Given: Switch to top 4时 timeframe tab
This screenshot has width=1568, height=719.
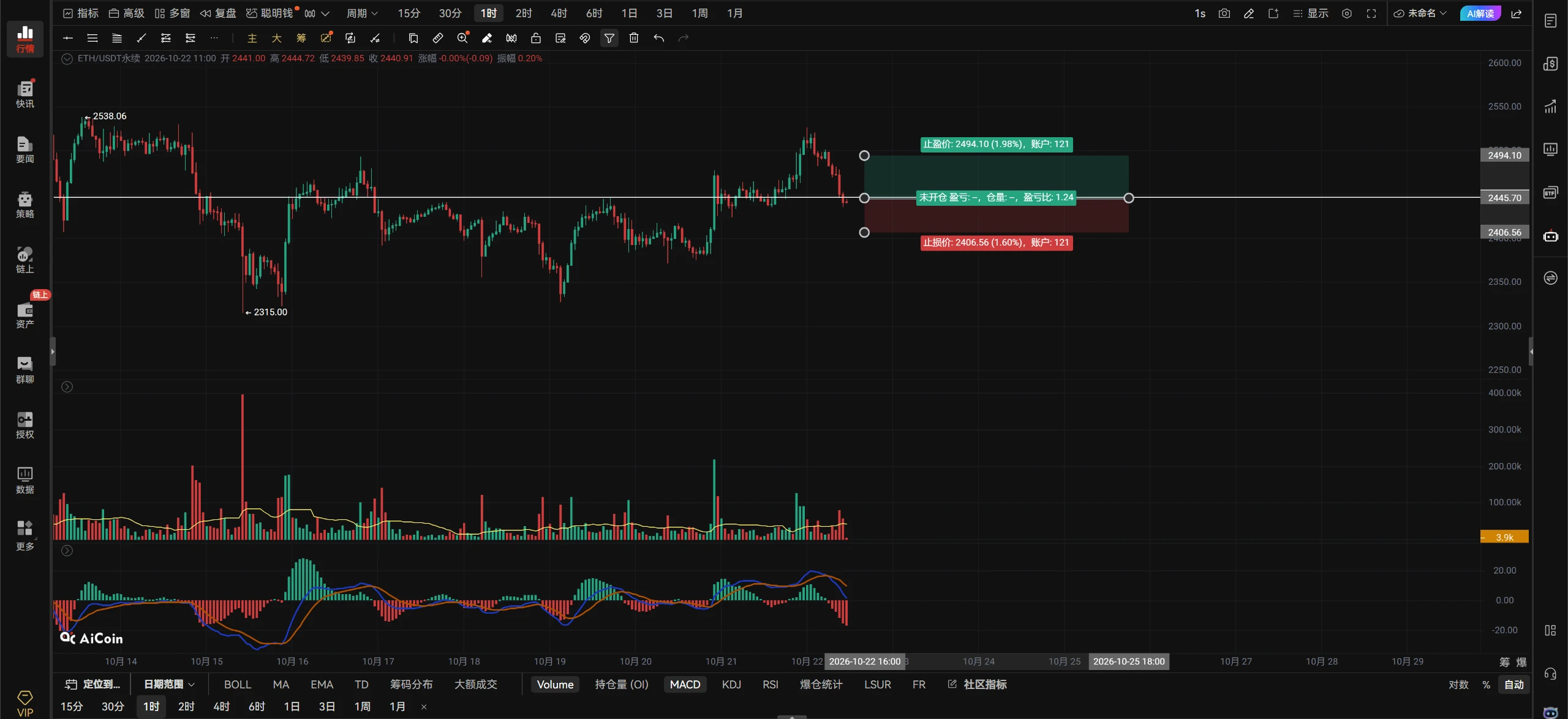Looking at the screenshot, I should tap(559, 13).
